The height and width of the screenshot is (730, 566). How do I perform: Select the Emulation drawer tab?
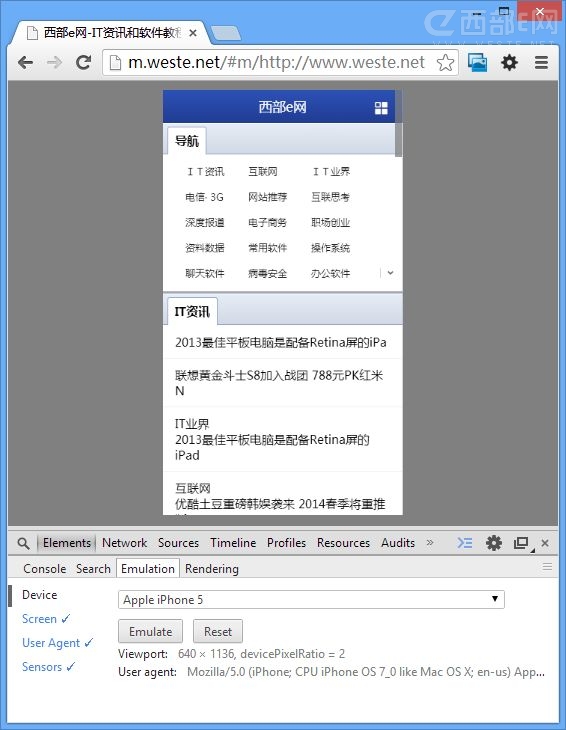click(148, 568)
